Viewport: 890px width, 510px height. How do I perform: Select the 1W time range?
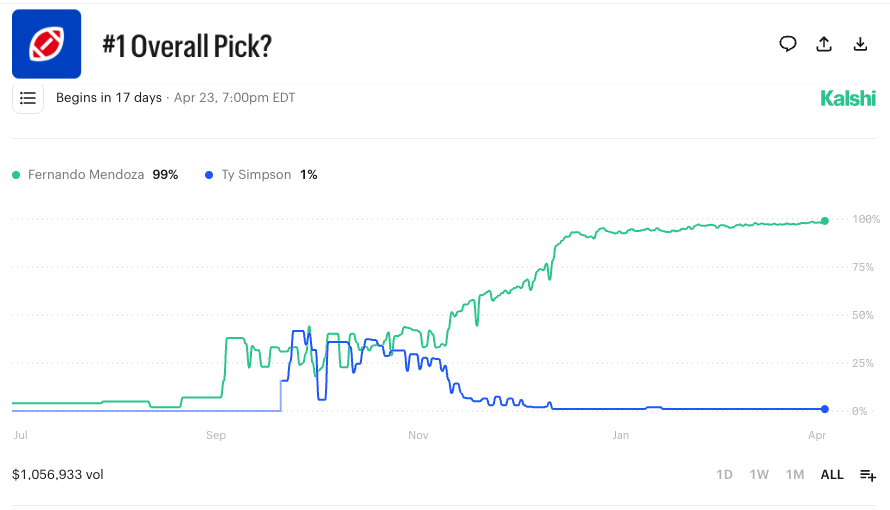[759, 475]
